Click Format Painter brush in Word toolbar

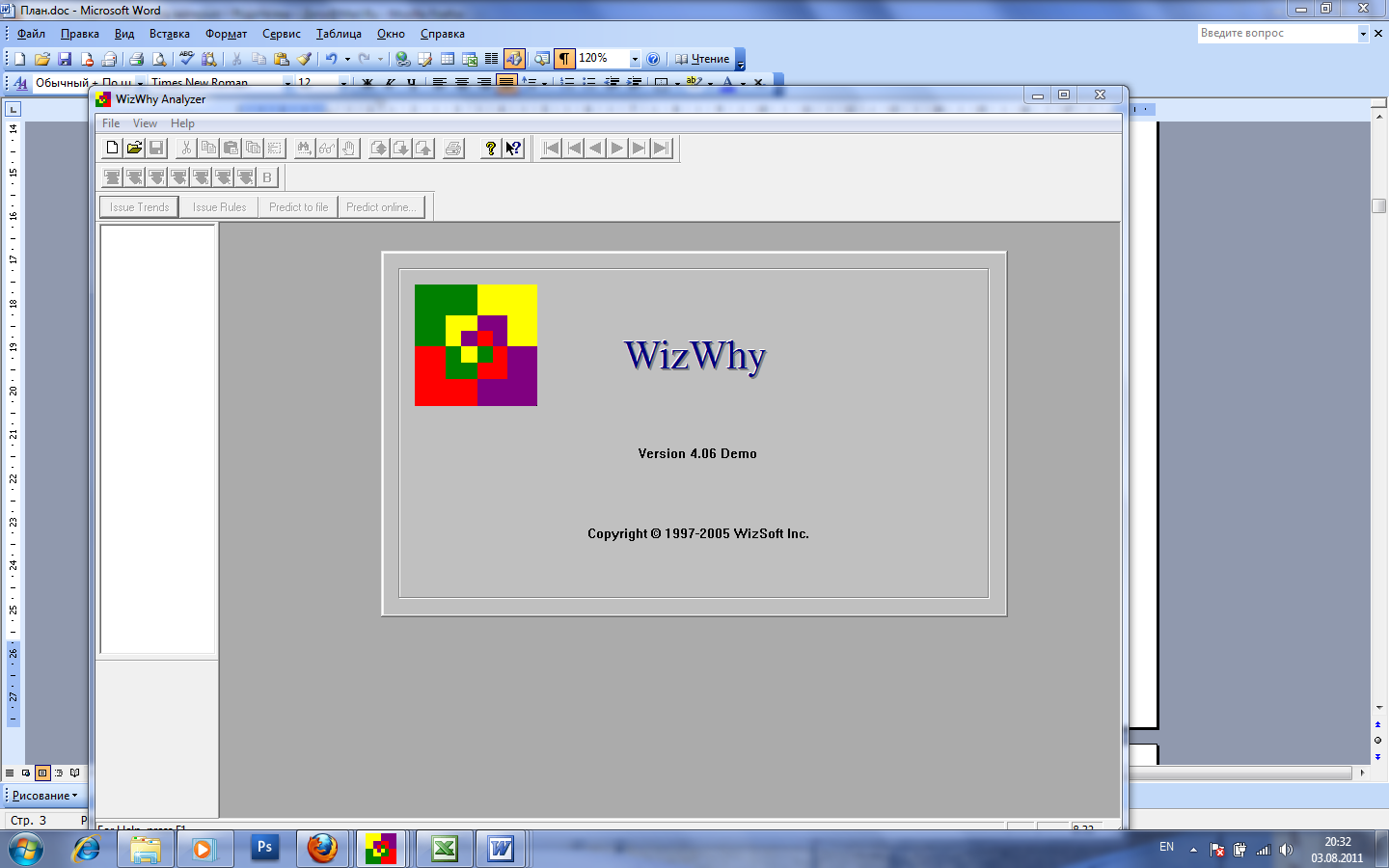pos(304,59)
